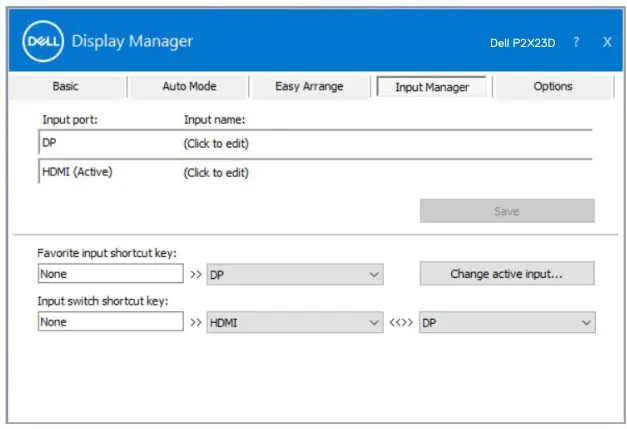Click the Input port column header
This screenshot has width=627, height=429.
point(70,120)
